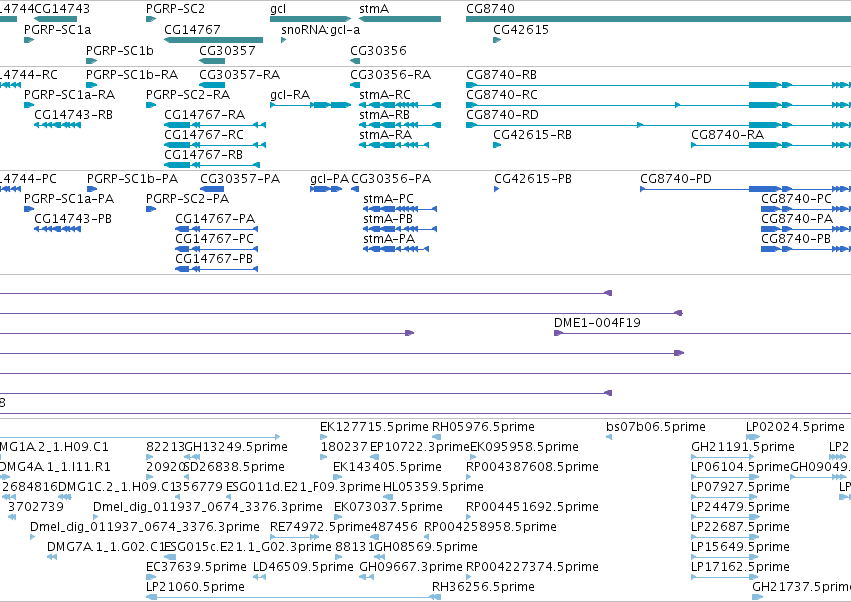851x602 pixels.
Task: Open the stmA-RC transcript label
Action: [385, 94]
